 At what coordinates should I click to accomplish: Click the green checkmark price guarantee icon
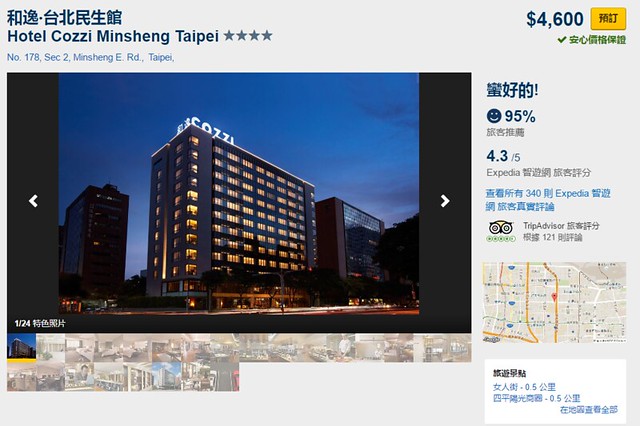tap(562, 40)
